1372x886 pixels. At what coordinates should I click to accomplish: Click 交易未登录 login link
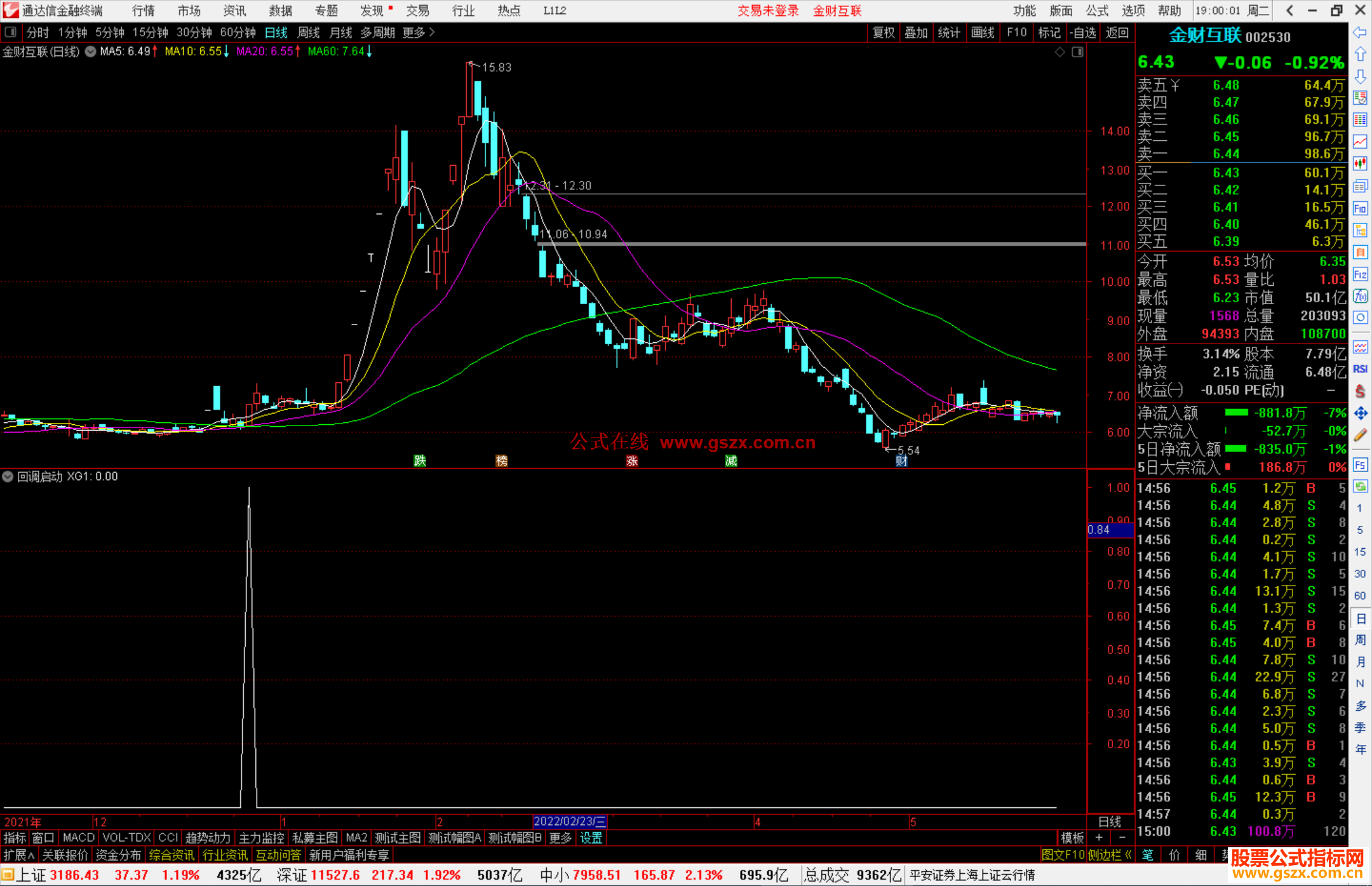coord(768,11)
